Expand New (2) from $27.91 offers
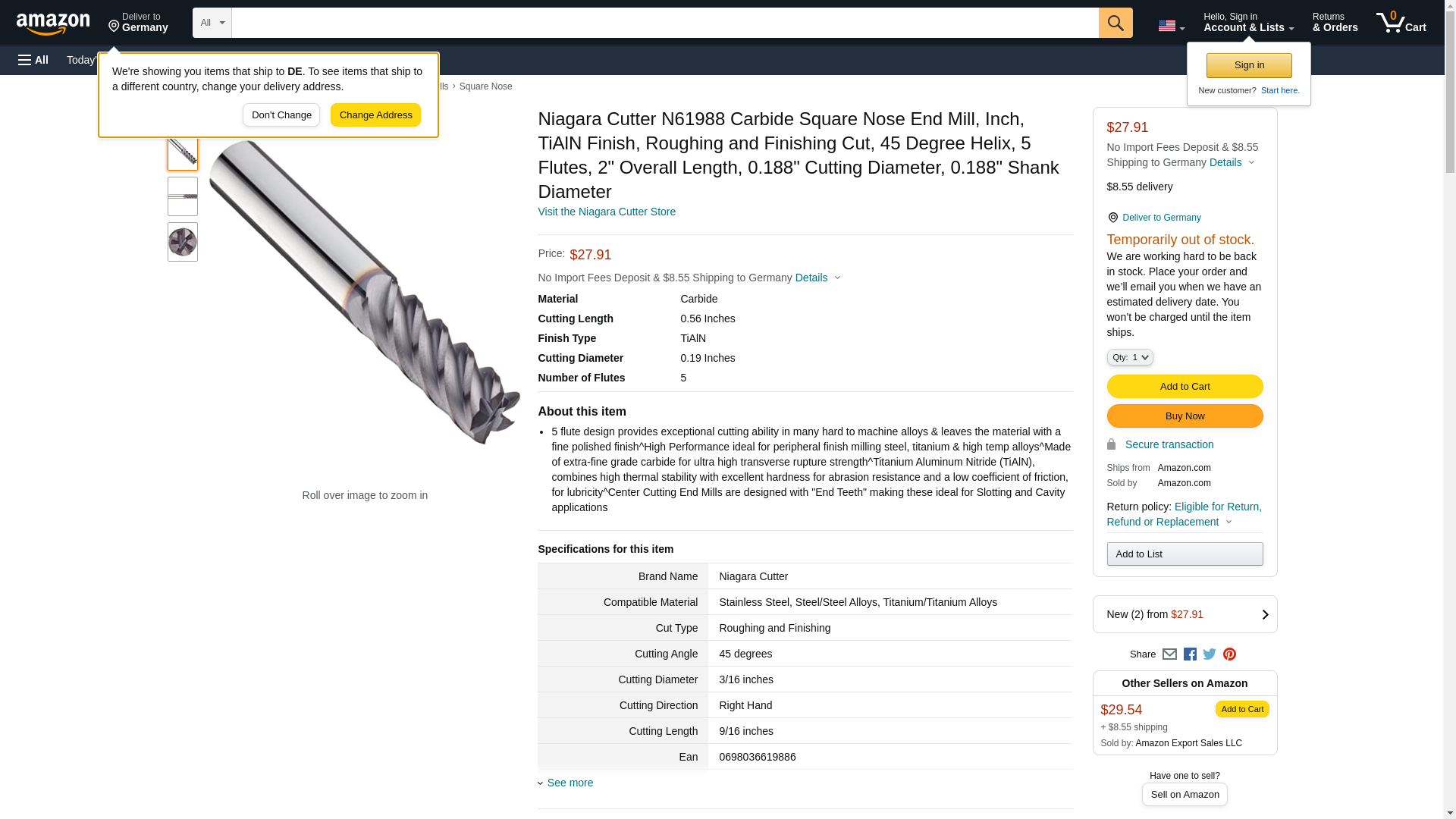This screenshot has width=1456, height=819. 1185,614
